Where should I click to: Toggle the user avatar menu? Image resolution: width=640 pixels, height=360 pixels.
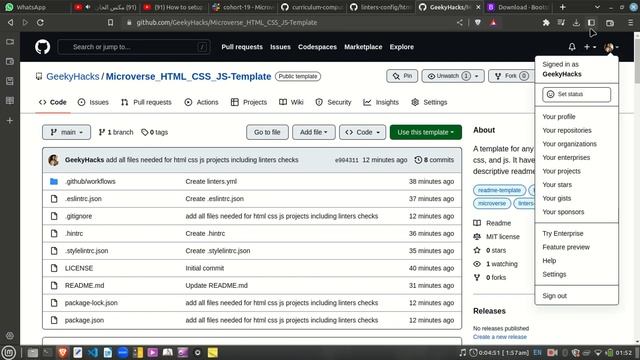611,47
